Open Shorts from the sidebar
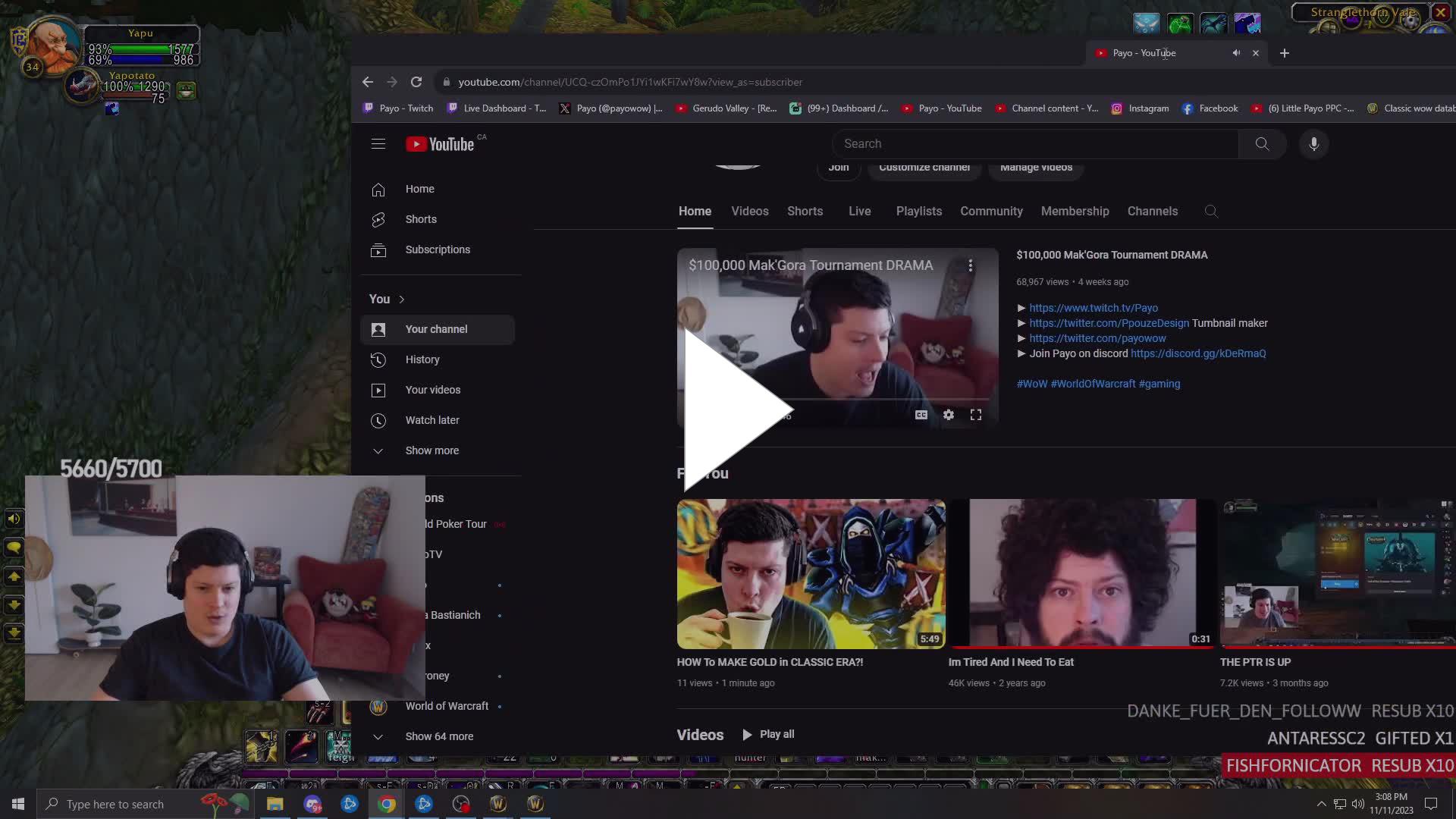 pos(420,219)
